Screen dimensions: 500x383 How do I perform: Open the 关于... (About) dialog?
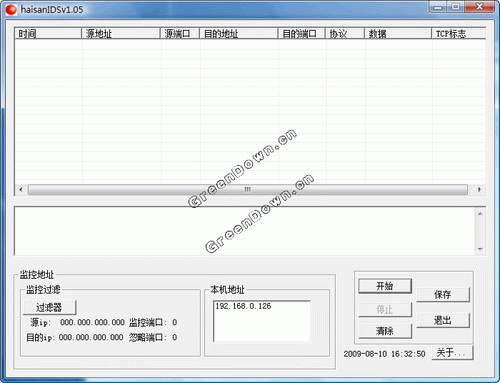click(452, 353)
